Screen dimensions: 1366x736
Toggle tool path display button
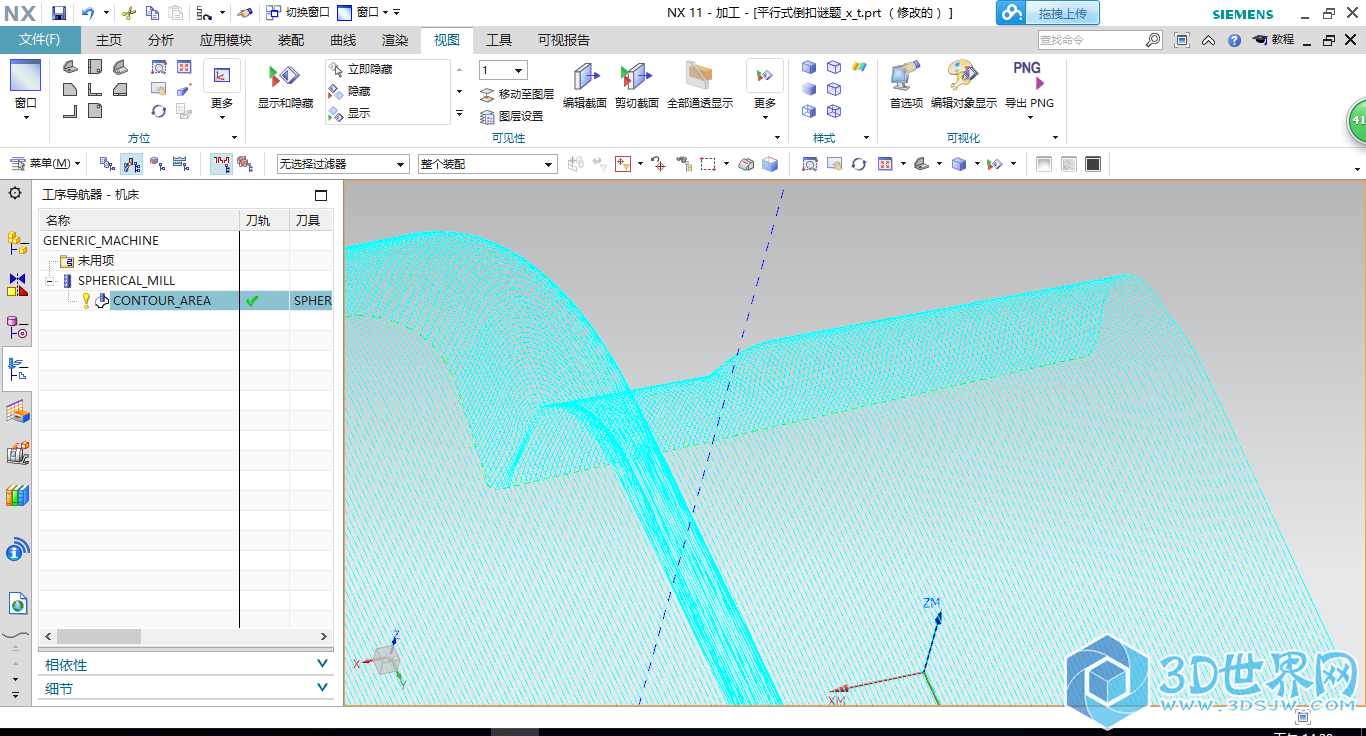coord(221,164)
